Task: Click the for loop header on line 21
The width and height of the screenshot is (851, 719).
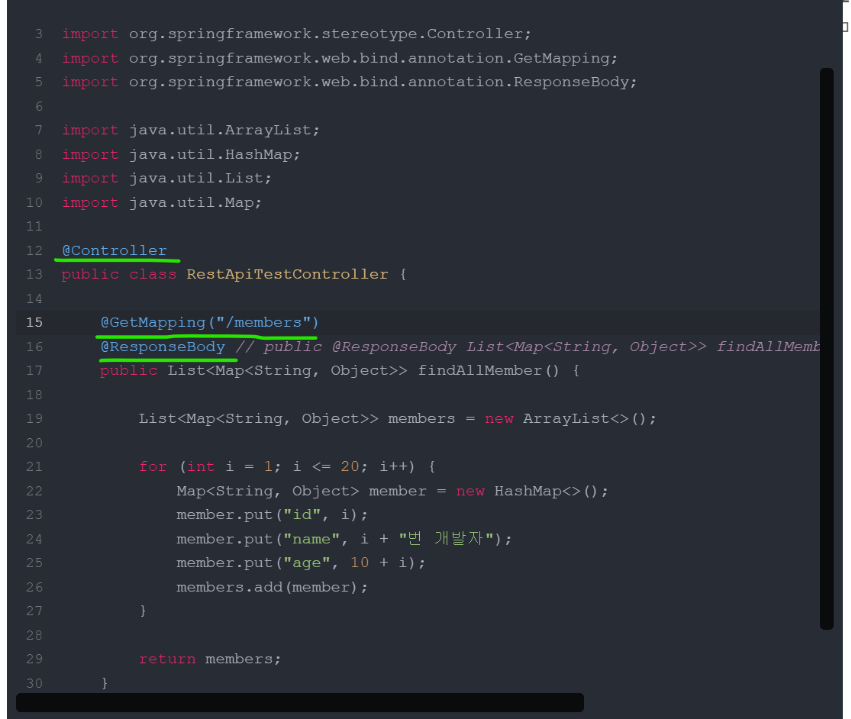Action: pos(287,467)
